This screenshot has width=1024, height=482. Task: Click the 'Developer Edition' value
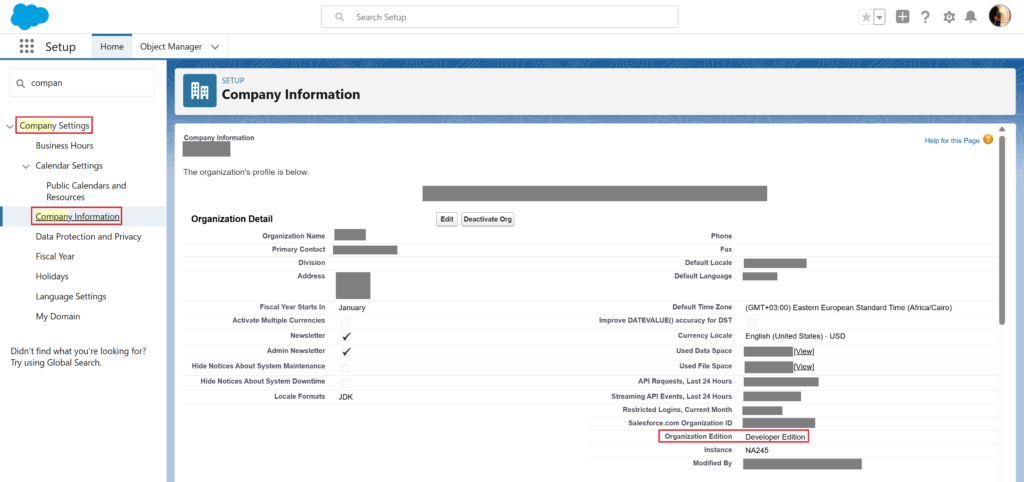click(x=775, y=437)
